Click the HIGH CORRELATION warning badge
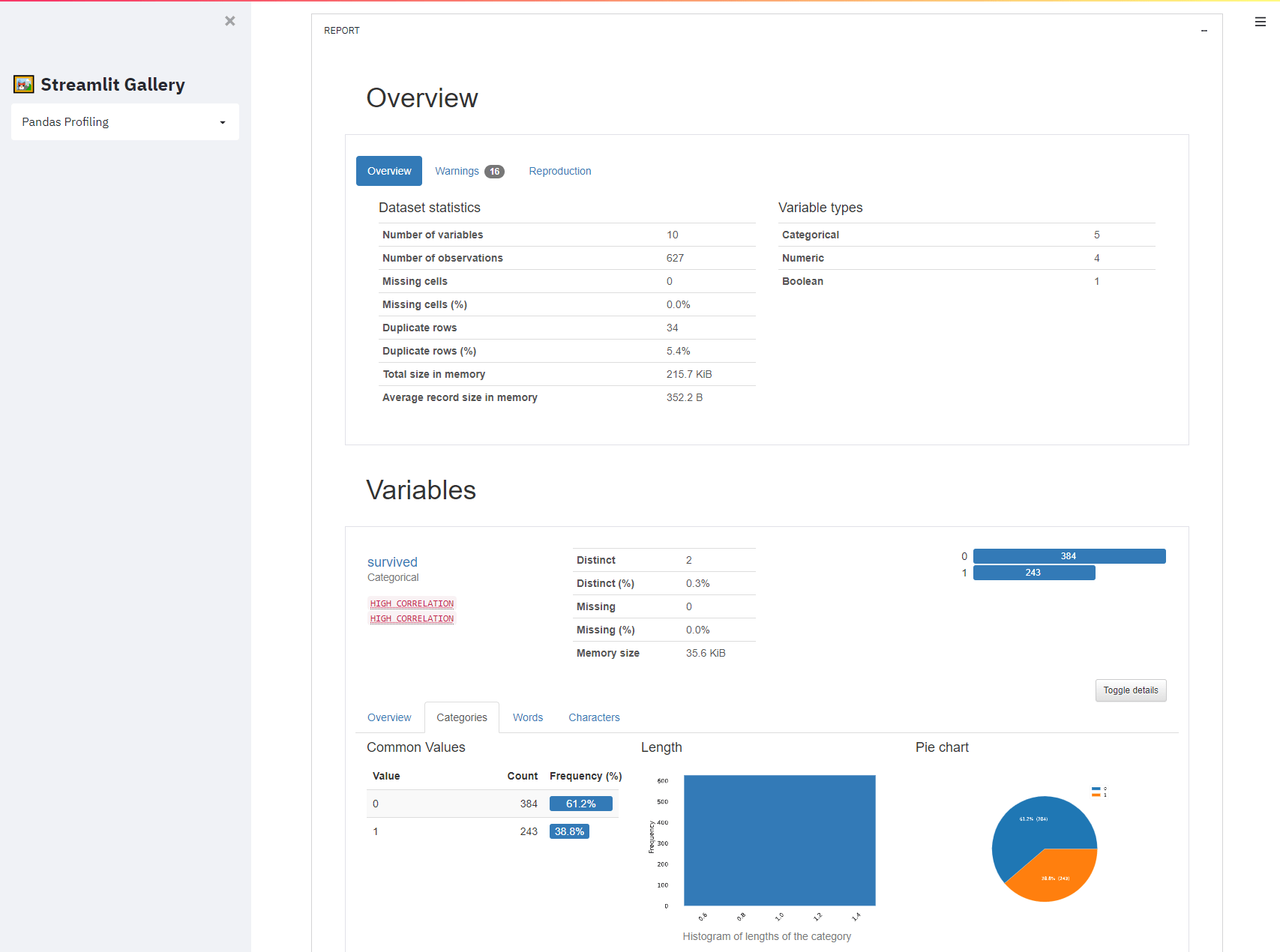 click(x=411, y=603)
